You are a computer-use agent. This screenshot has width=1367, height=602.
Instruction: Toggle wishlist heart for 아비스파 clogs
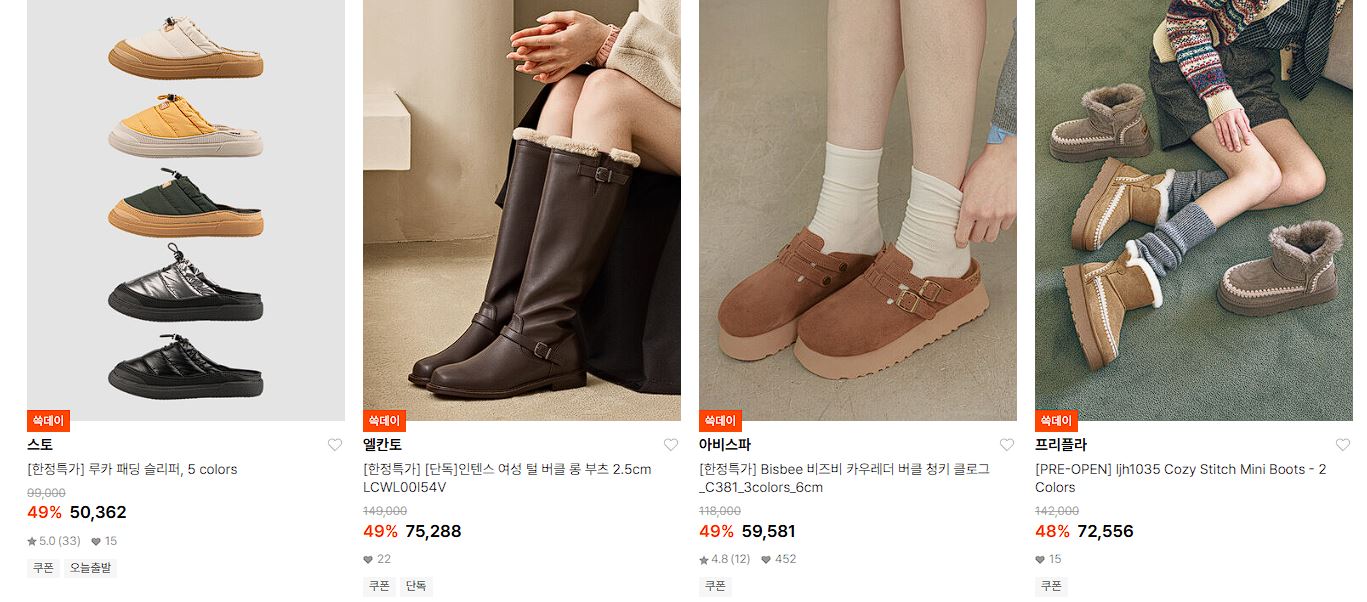tap(1007, 445)
